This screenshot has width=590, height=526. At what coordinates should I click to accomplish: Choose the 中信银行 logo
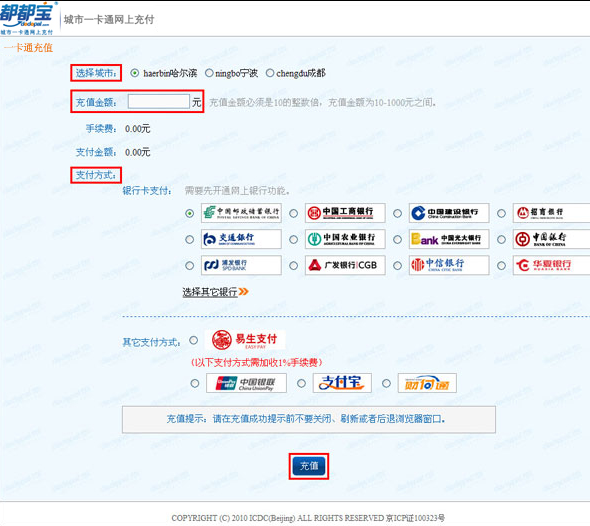(449, 265)
